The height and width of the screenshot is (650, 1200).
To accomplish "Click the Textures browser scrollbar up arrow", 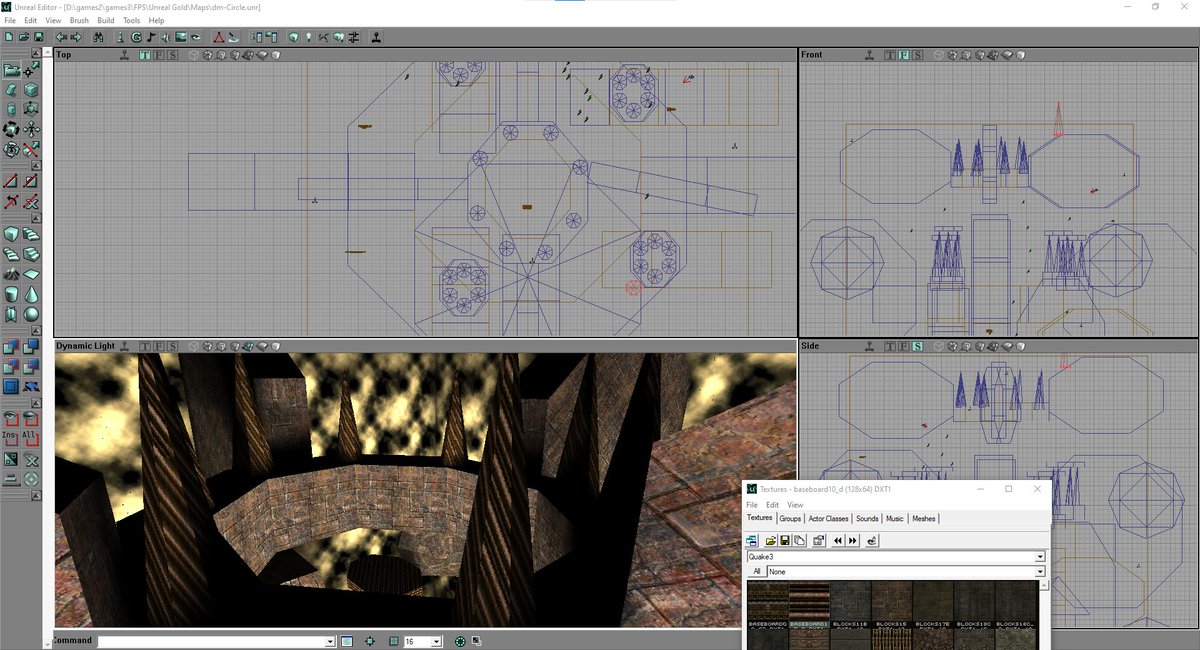I will (1043, 587).
